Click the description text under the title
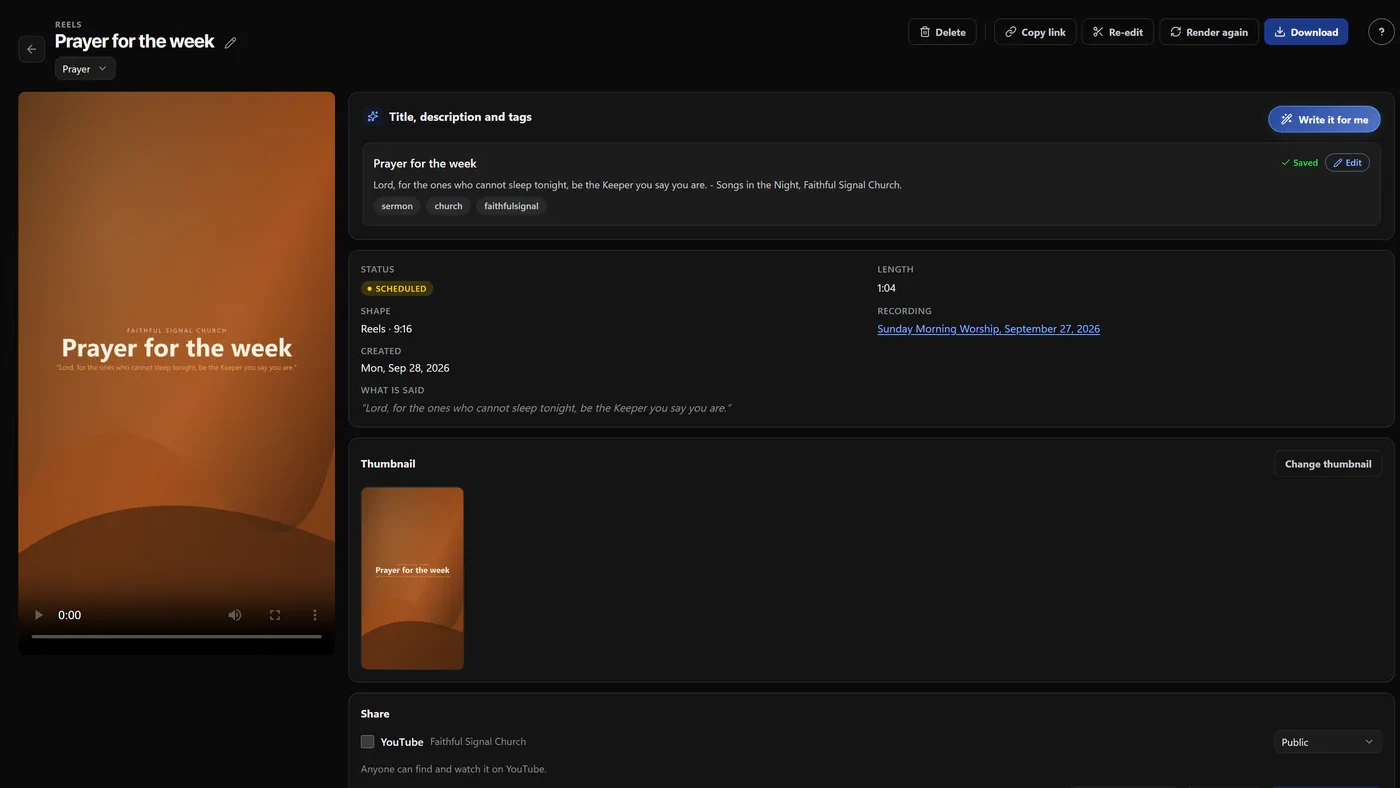This screenshot has height=788, width=1400. click(637, 185)
